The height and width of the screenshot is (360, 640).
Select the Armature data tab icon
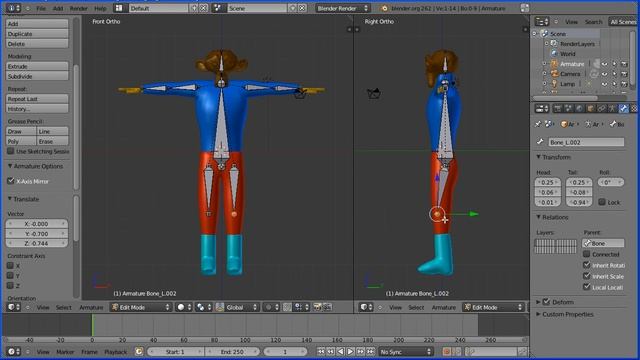coord(612,108)
